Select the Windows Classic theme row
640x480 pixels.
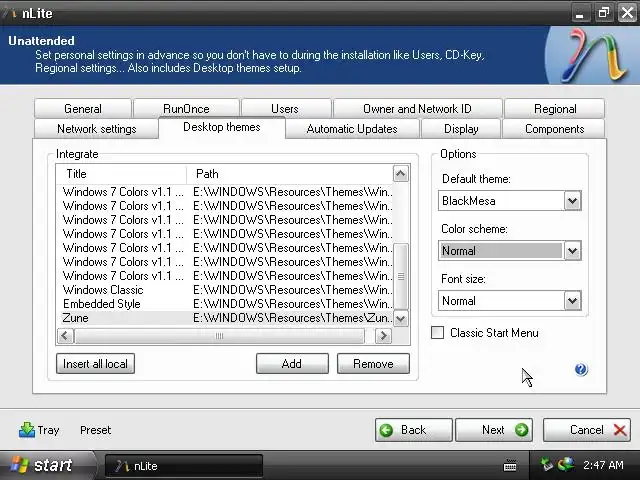(226, 290)
